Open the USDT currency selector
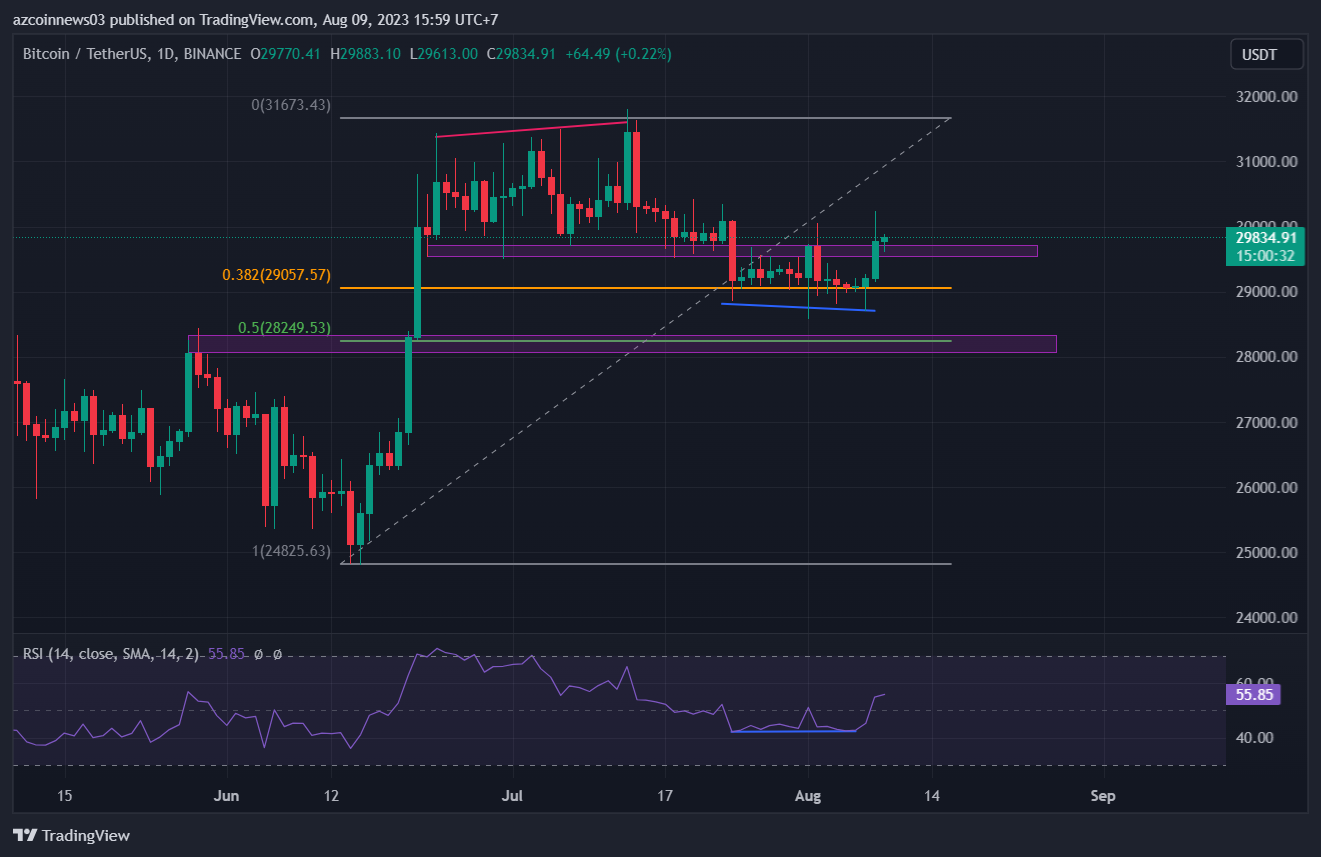Screen dimensions: 1321x857 pos(1266,54)
